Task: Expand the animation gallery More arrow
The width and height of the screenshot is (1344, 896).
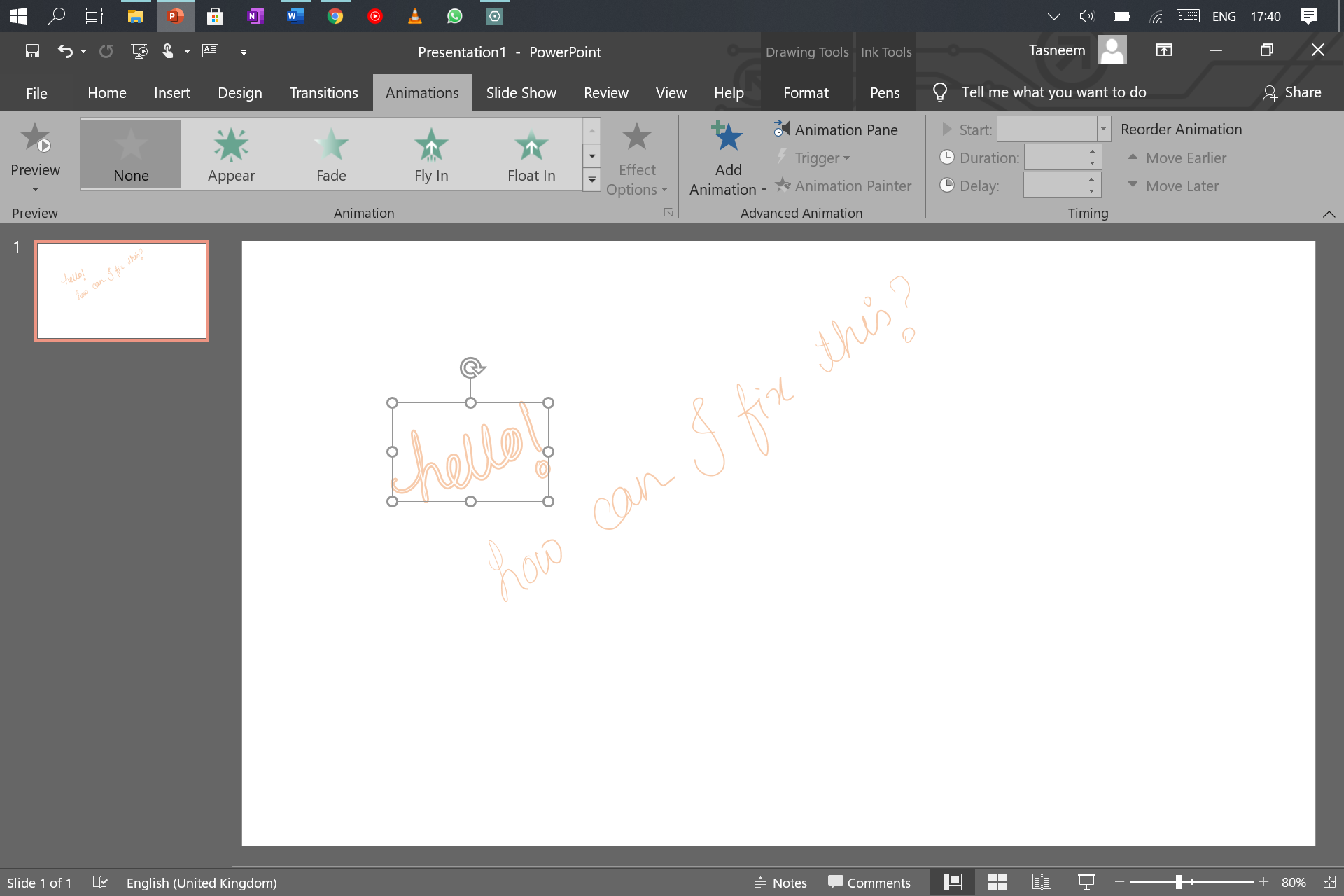Action: pos(592,180)
